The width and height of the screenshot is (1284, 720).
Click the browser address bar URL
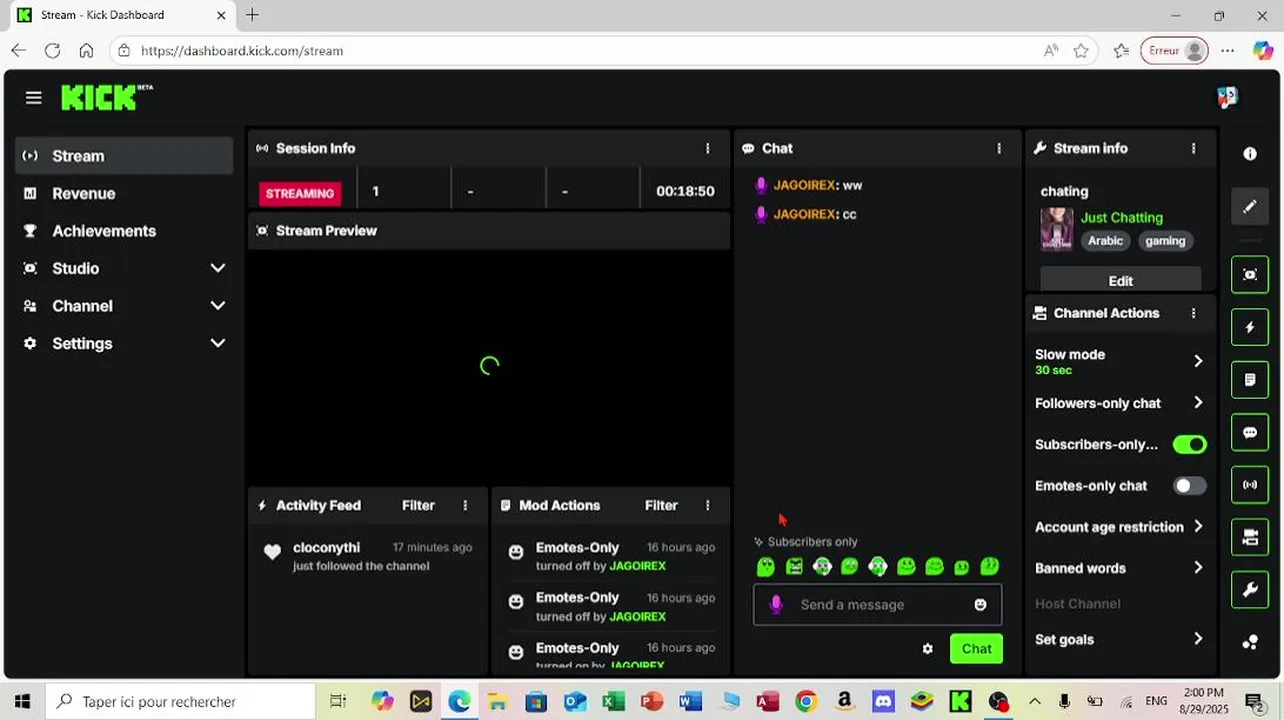coord(242,50)
